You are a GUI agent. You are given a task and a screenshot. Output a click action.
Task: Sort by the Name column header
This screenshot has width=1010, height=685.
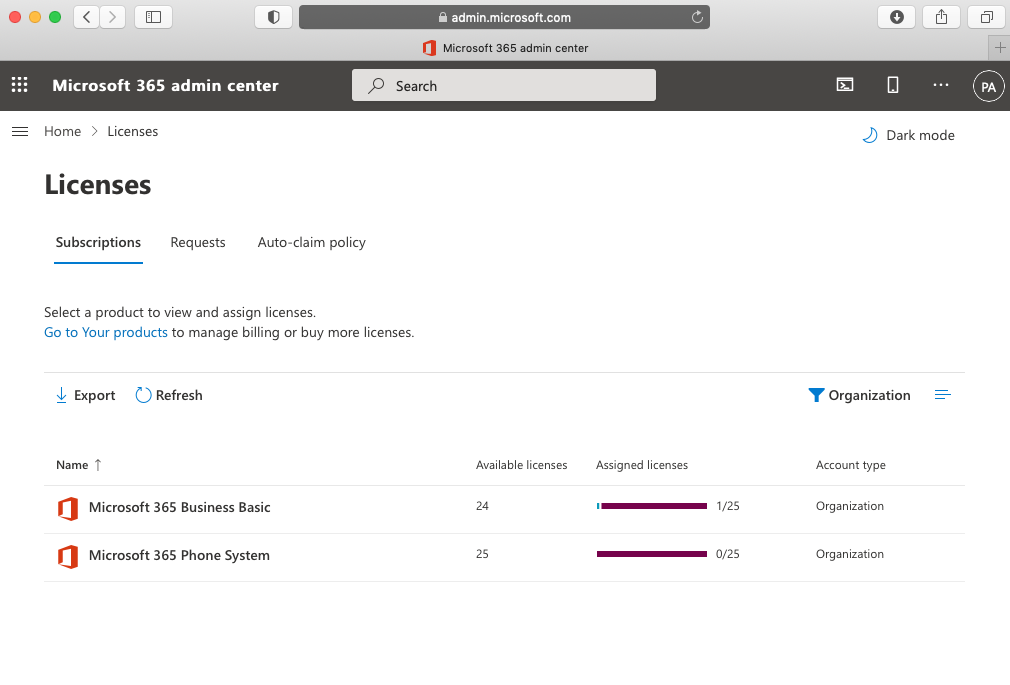coord(72,465)
